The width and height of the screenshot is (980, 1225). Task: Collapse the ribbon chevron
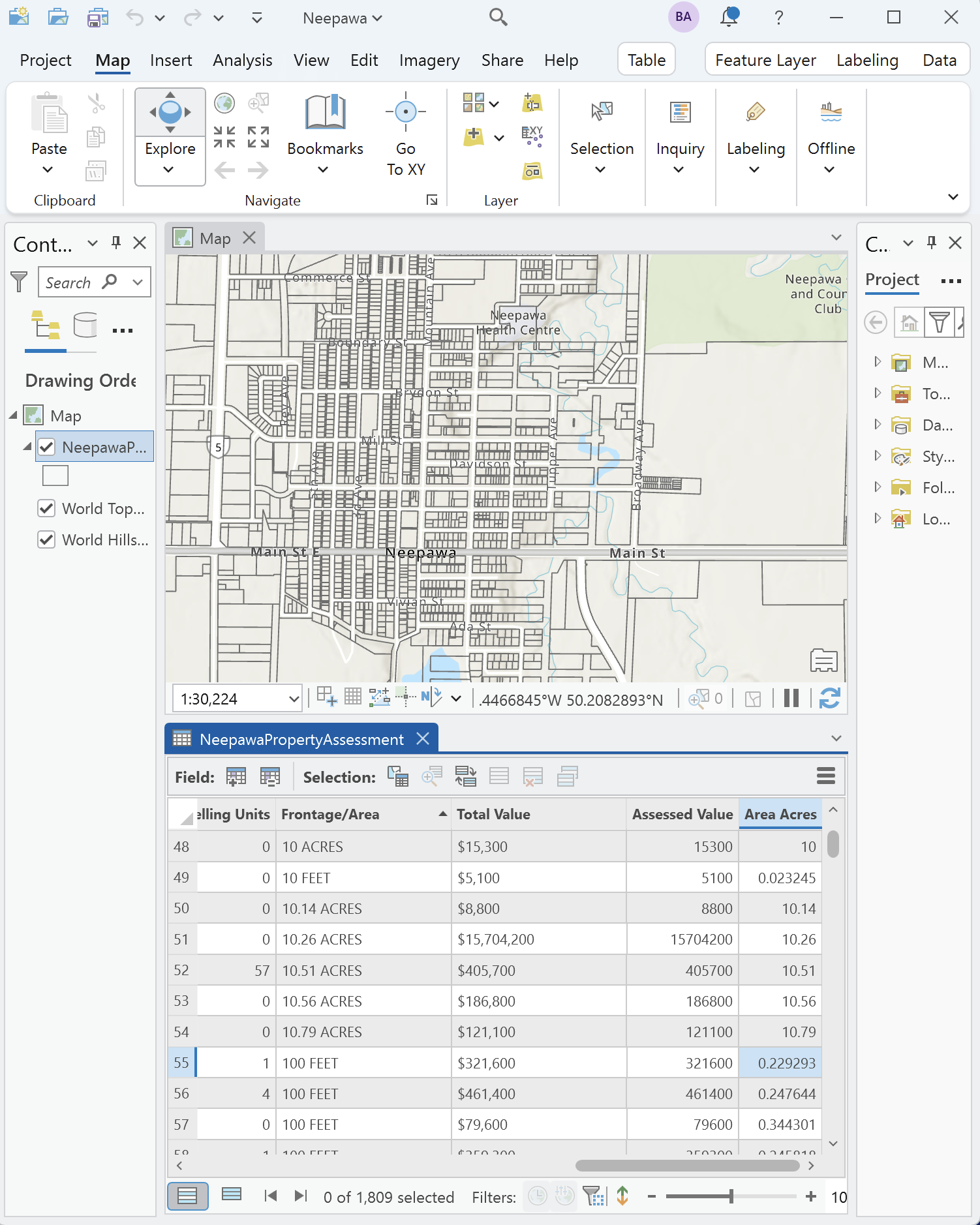(953, 196)
